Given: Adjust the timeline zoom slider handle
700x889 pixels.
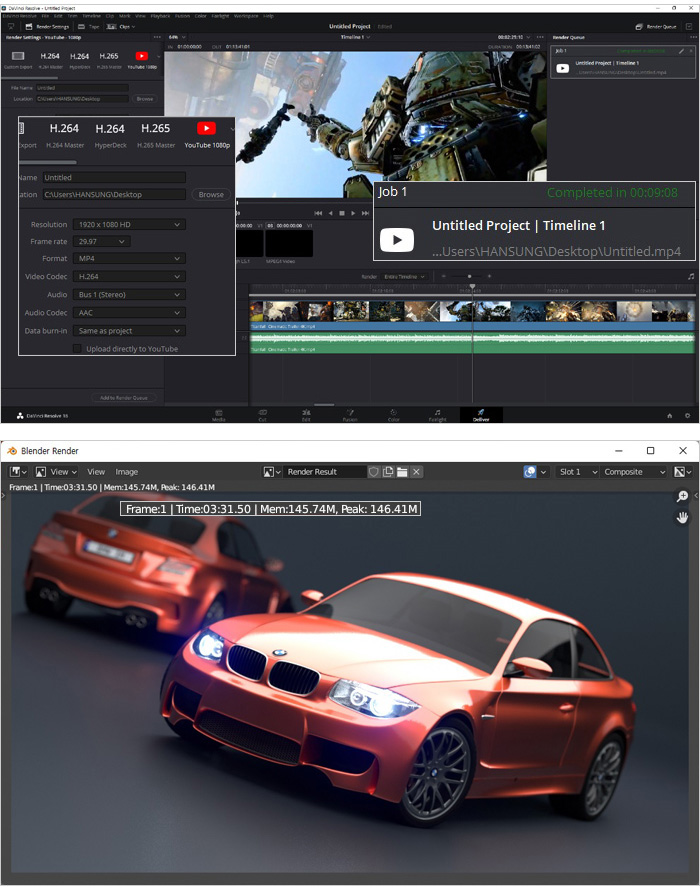Looking at the screenshot, I should pos(469,276).
